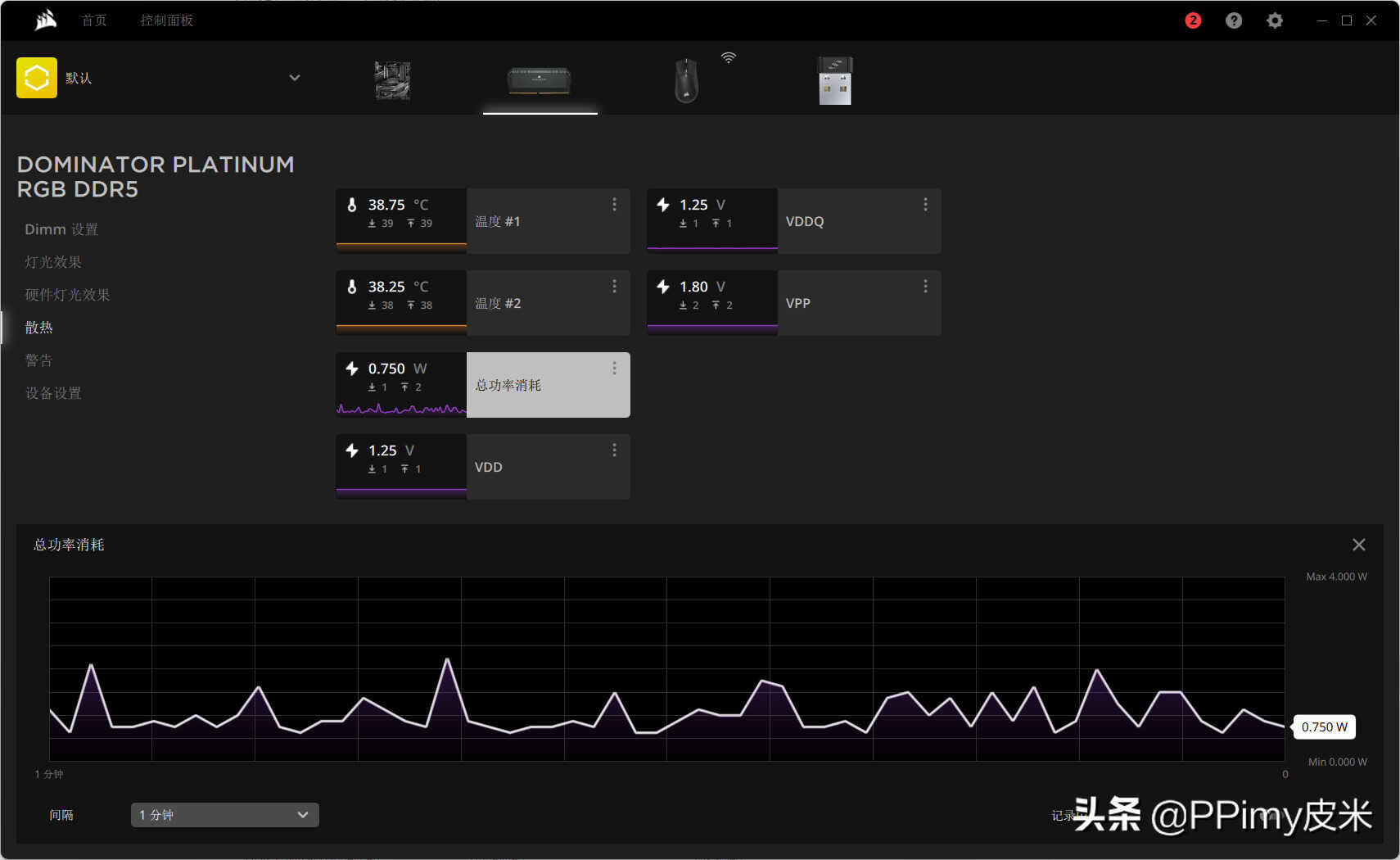The image size is (1400, 860).
Task: Select the Dominator RAM device thumbnail
Action: point(540,81)
